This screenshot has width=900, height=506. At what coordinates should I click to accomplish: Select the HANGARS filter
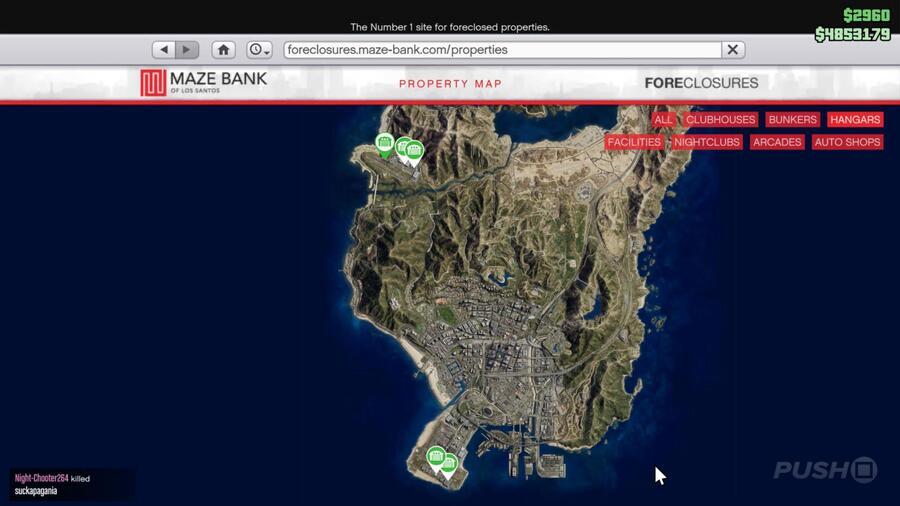pos(855,119)
